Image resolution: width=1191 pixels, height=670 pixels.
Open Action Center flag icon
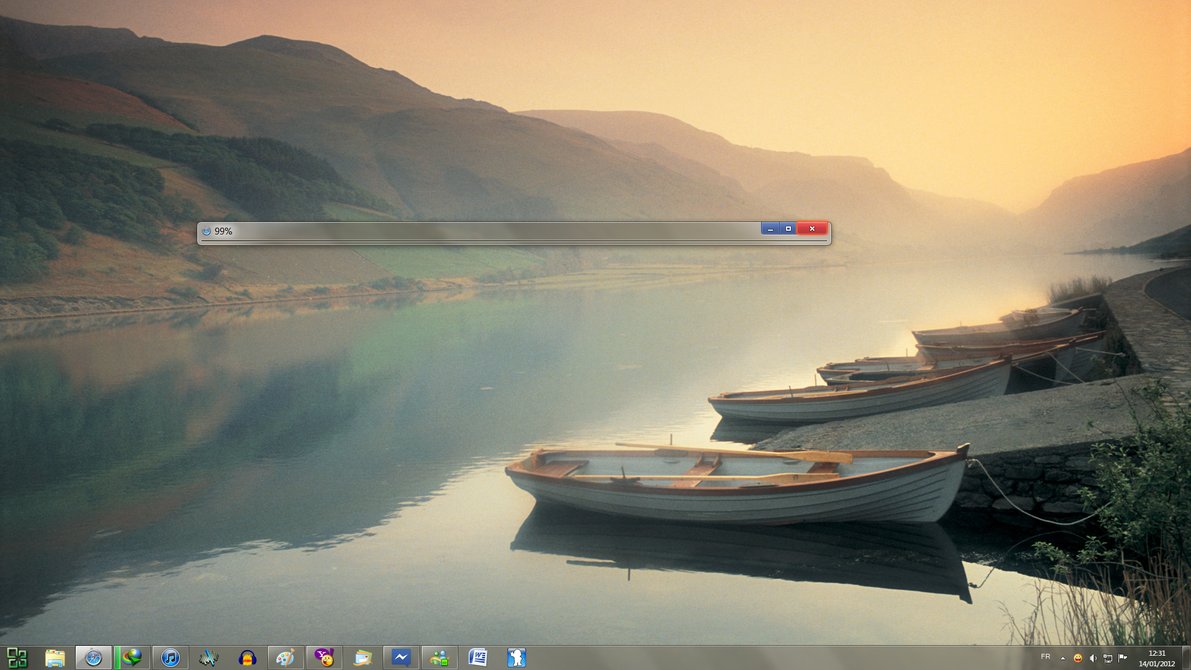click(1122, 658)
